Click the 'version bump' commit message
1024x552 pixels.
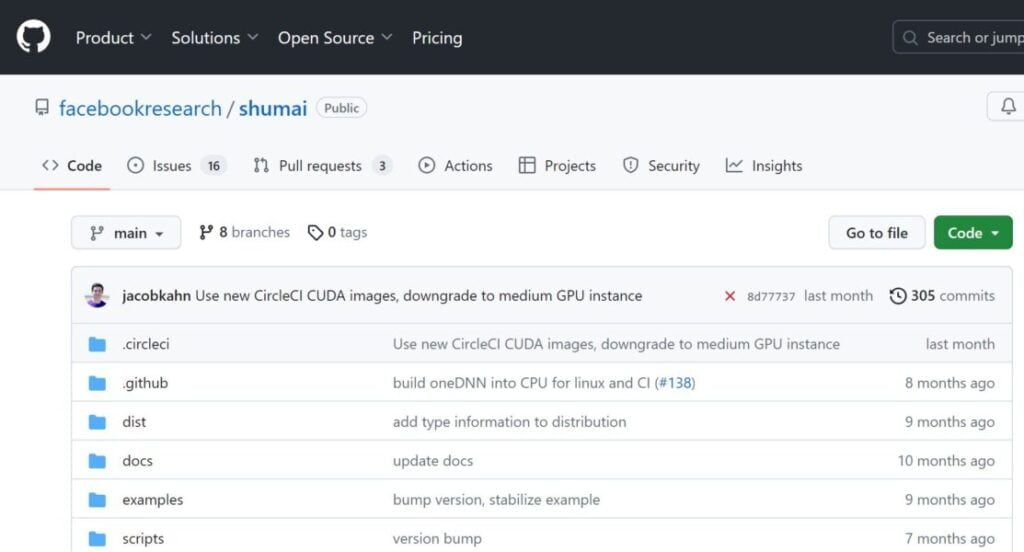[437, 539]
